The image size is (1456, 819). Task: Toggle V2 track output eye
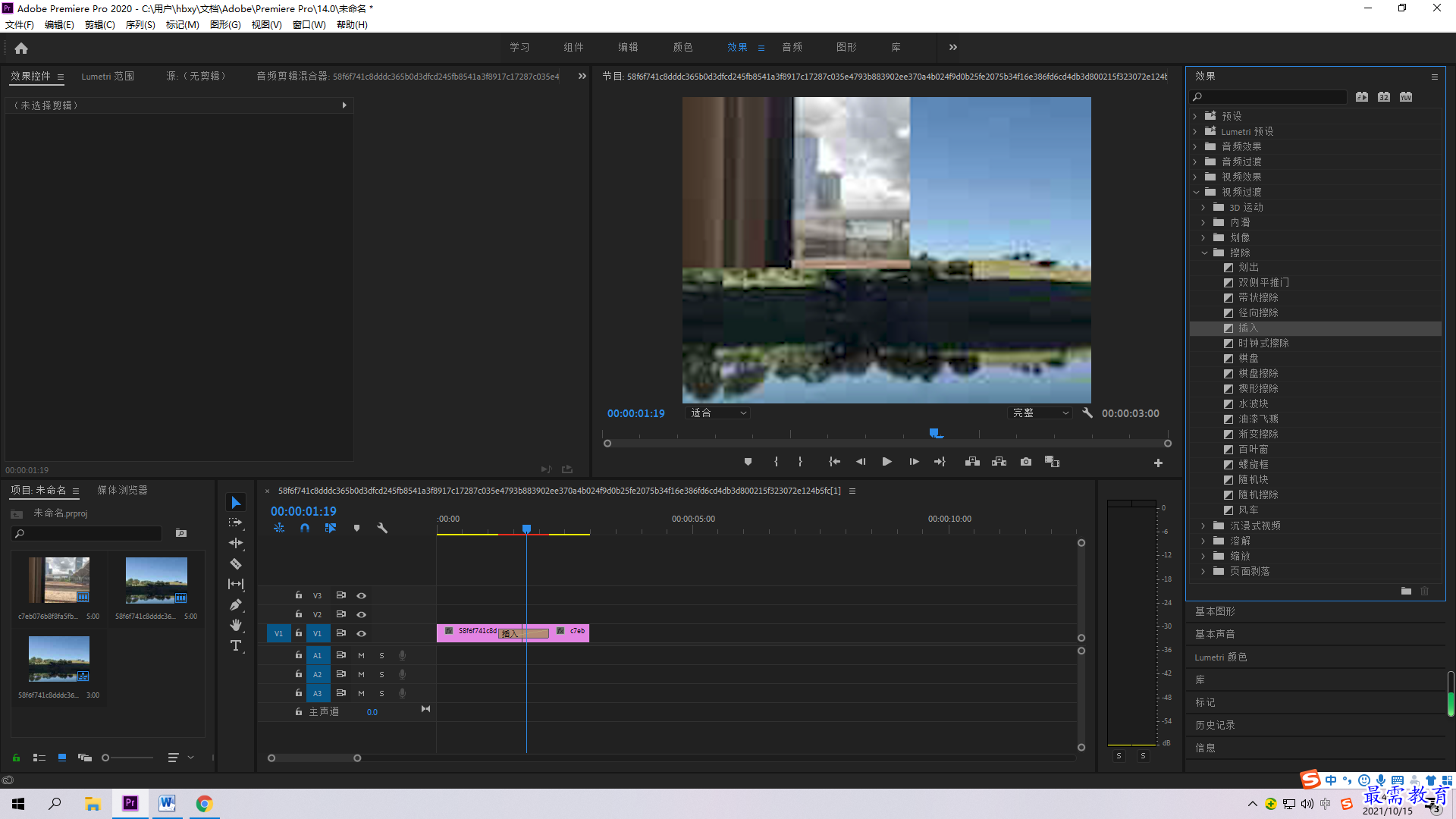362,614
